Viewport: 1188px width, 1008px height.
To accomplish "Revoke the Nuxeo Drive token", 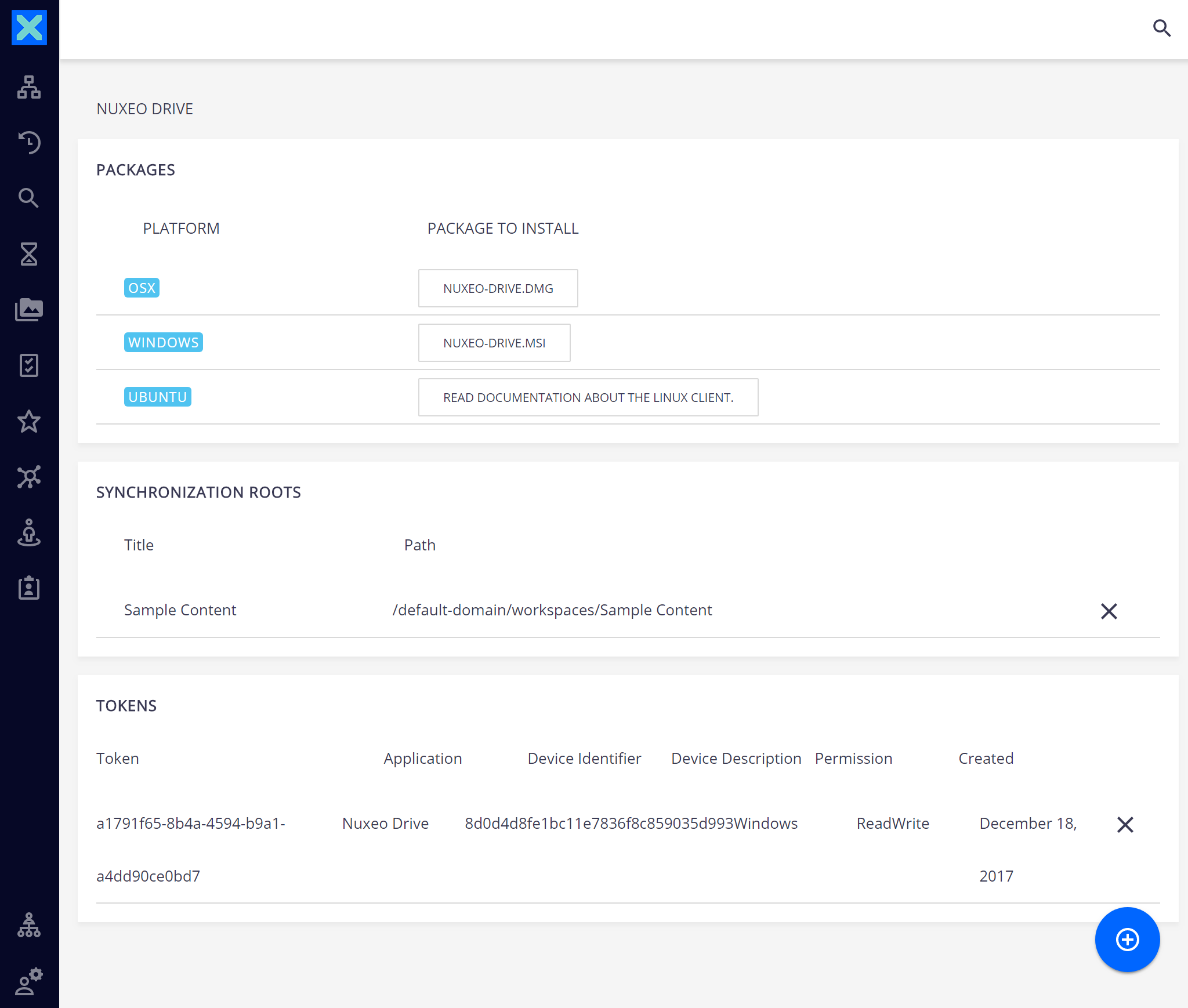I will 1125,824.
